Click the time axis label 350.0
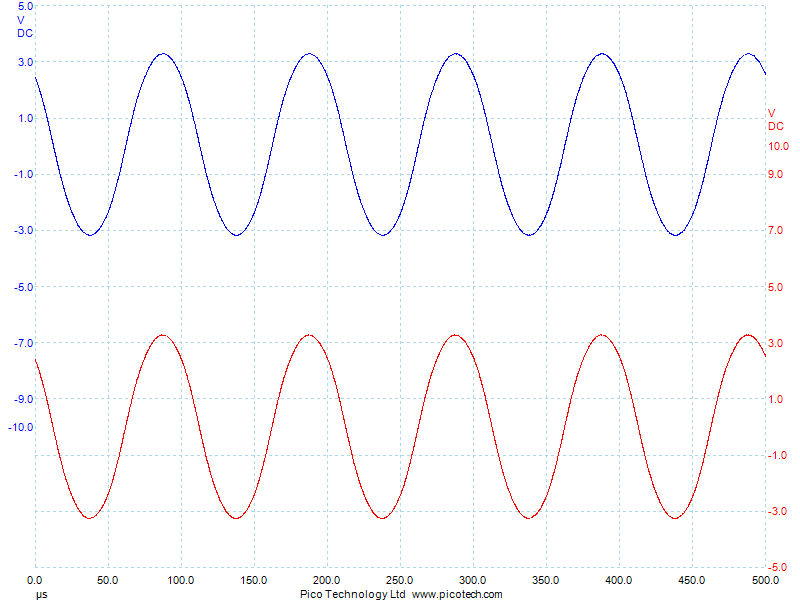 (546, 580)
